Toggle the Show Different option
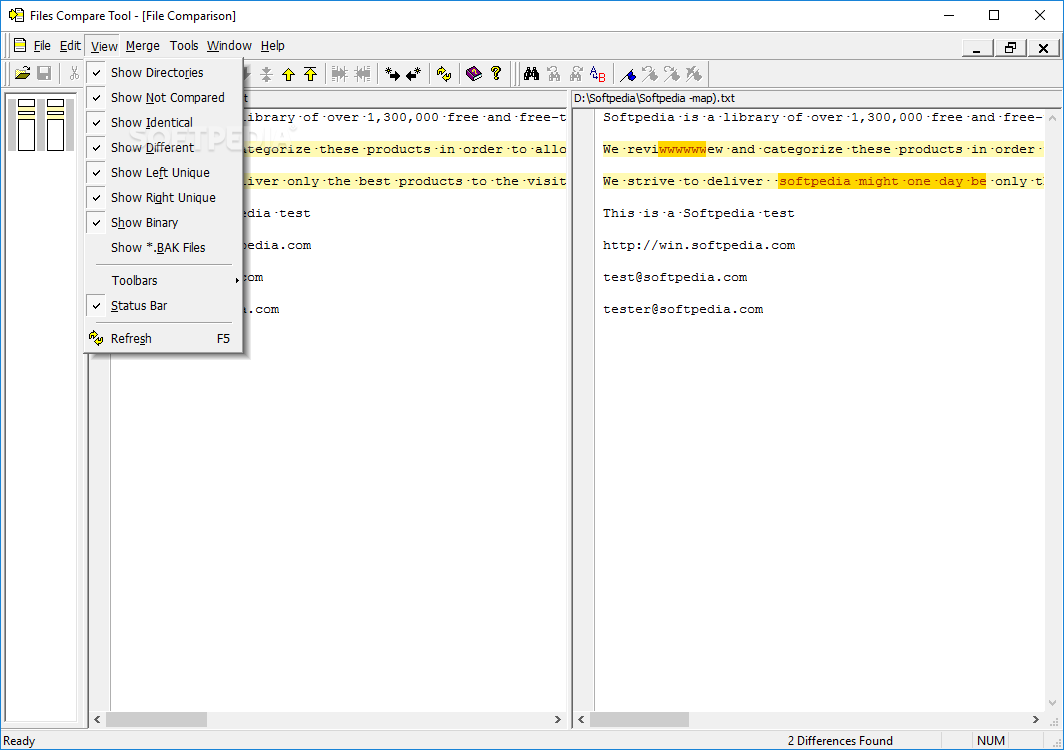 tap(164, 148)
